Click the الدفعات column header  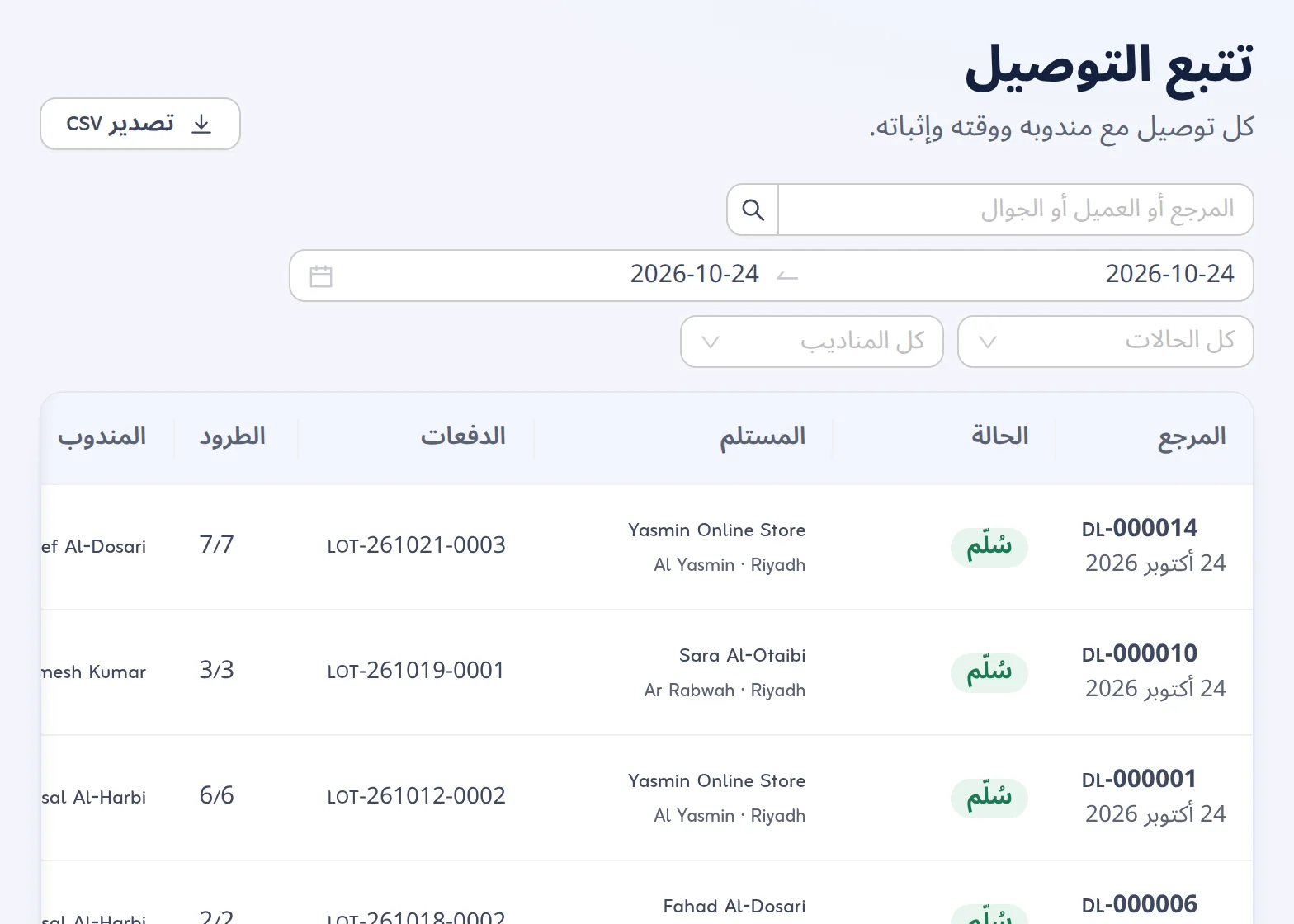coord(463,436)
